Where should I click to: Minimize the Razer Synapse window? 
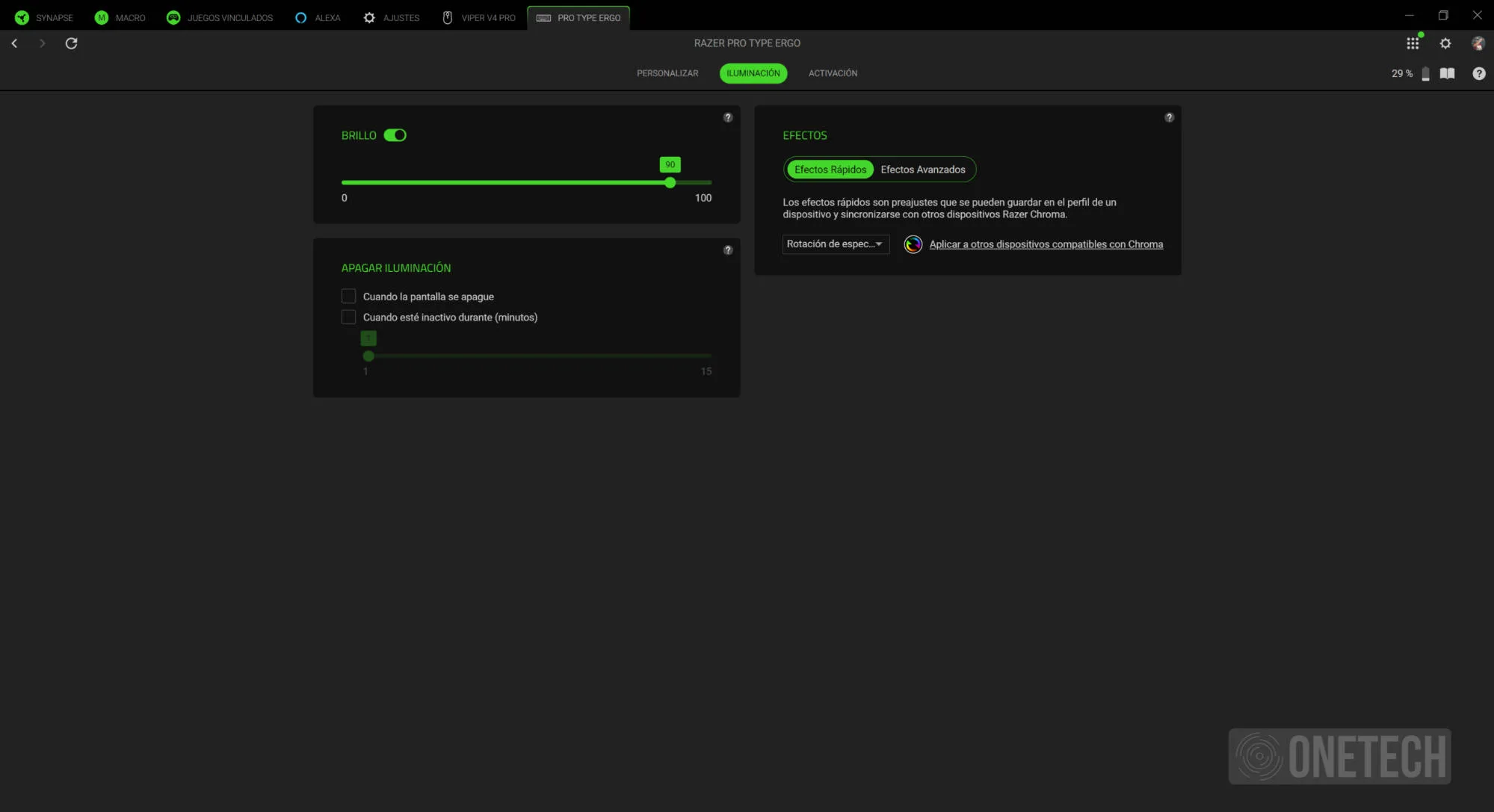coord(1409,15)
